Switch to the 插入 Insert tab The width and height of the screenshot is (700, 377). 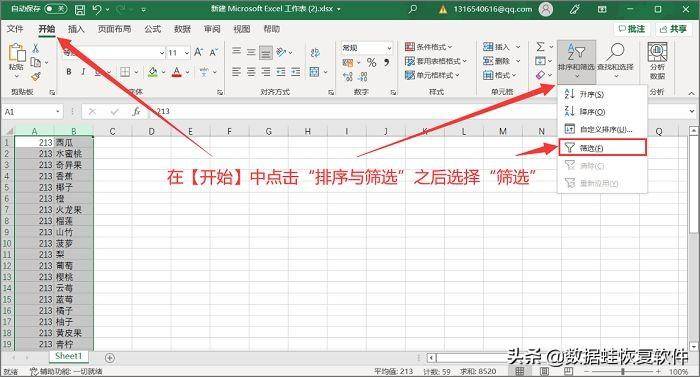tap(76, 29)
